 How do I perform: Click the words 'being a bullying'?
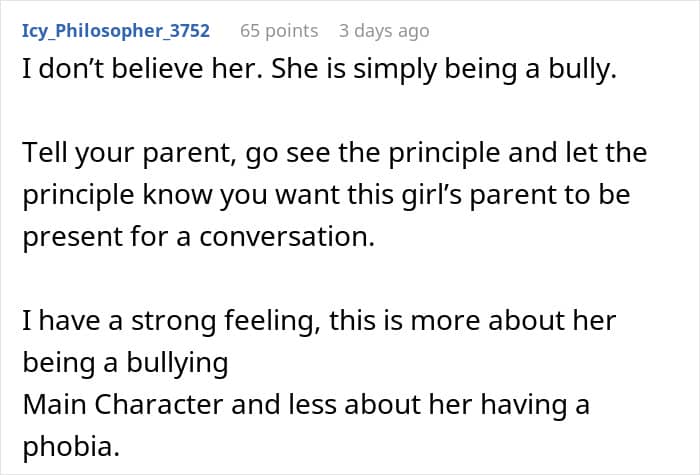[x=125, y=363]
